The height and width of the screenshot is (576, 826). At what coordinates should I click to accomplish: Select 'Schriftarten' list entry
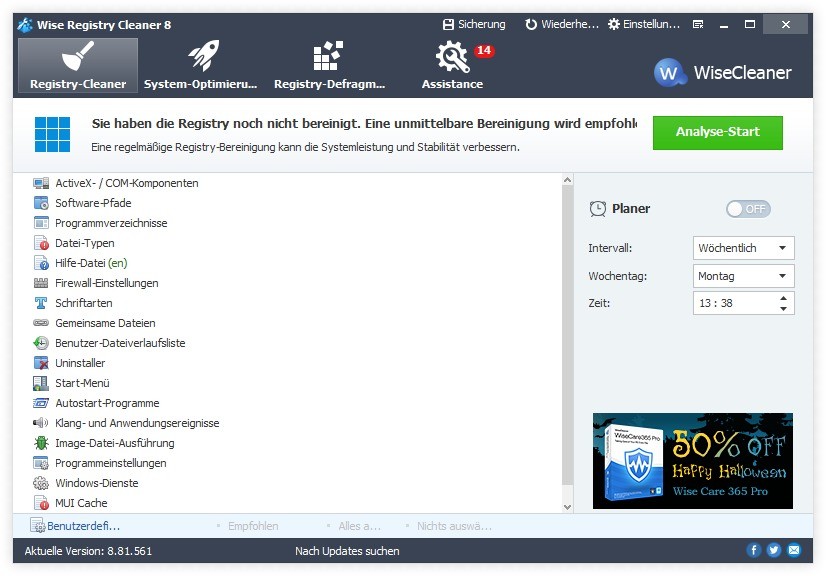pyautogui.click(x=84, y=303)
